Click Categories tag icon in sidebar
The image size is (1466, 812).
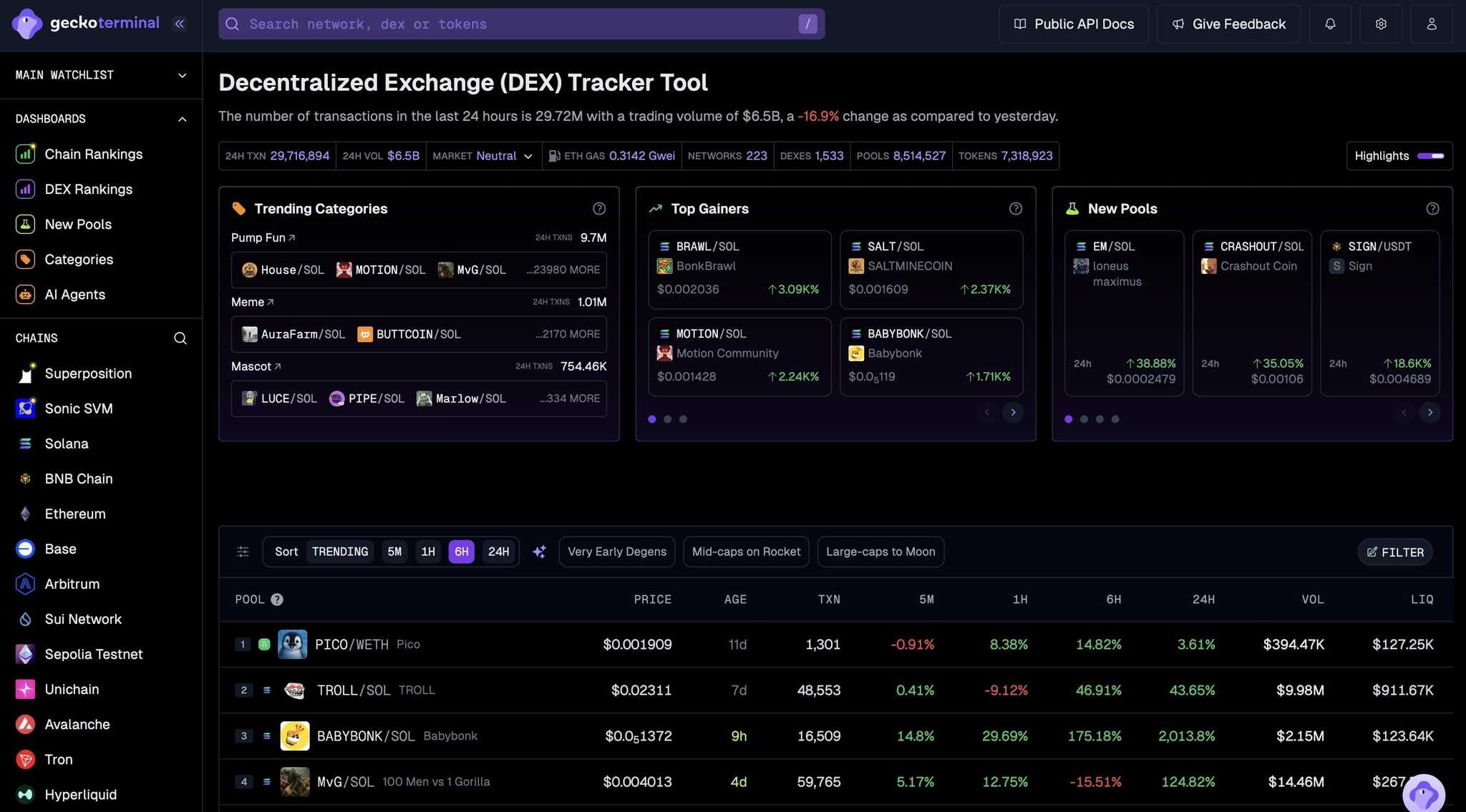[25, 259]
